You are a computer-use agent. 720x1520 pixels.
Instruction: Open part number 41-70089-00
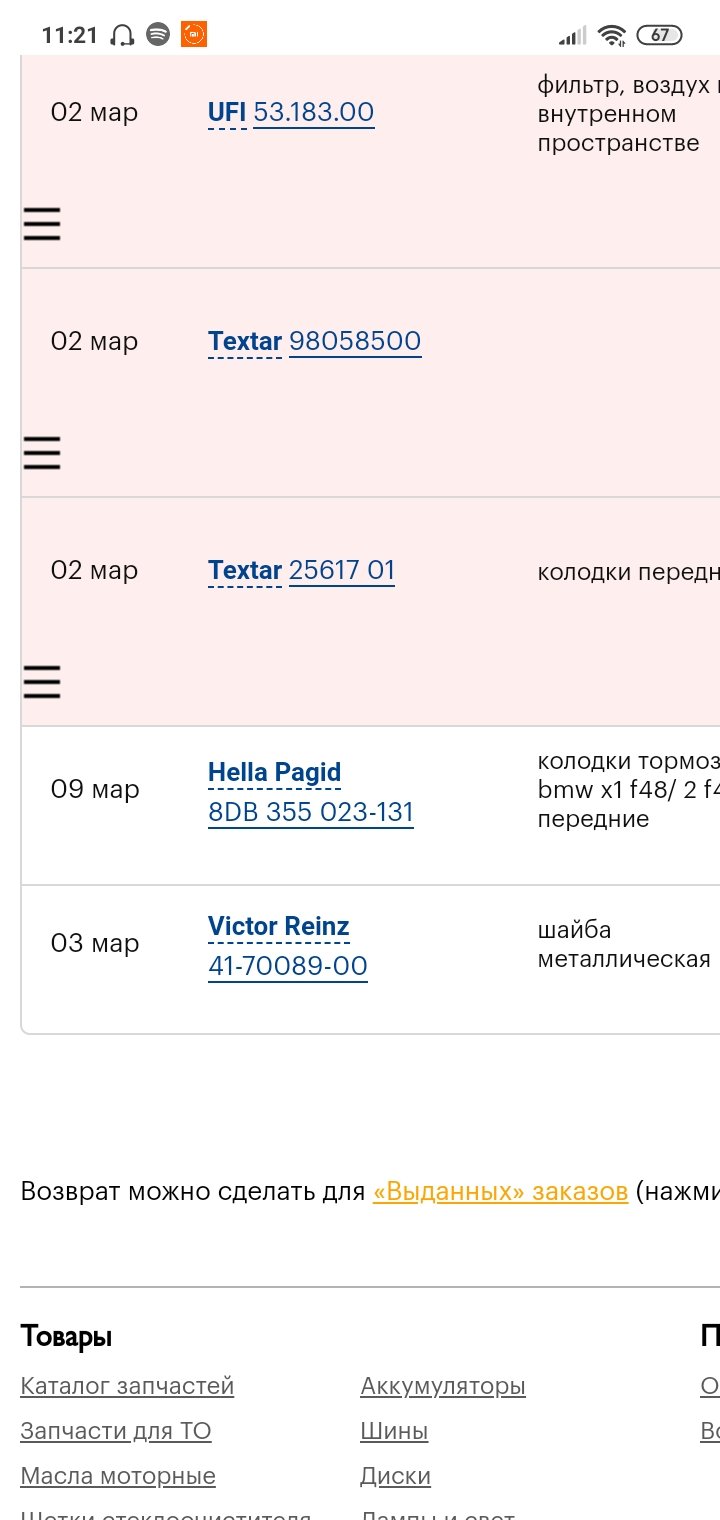(x=288, y=966)
